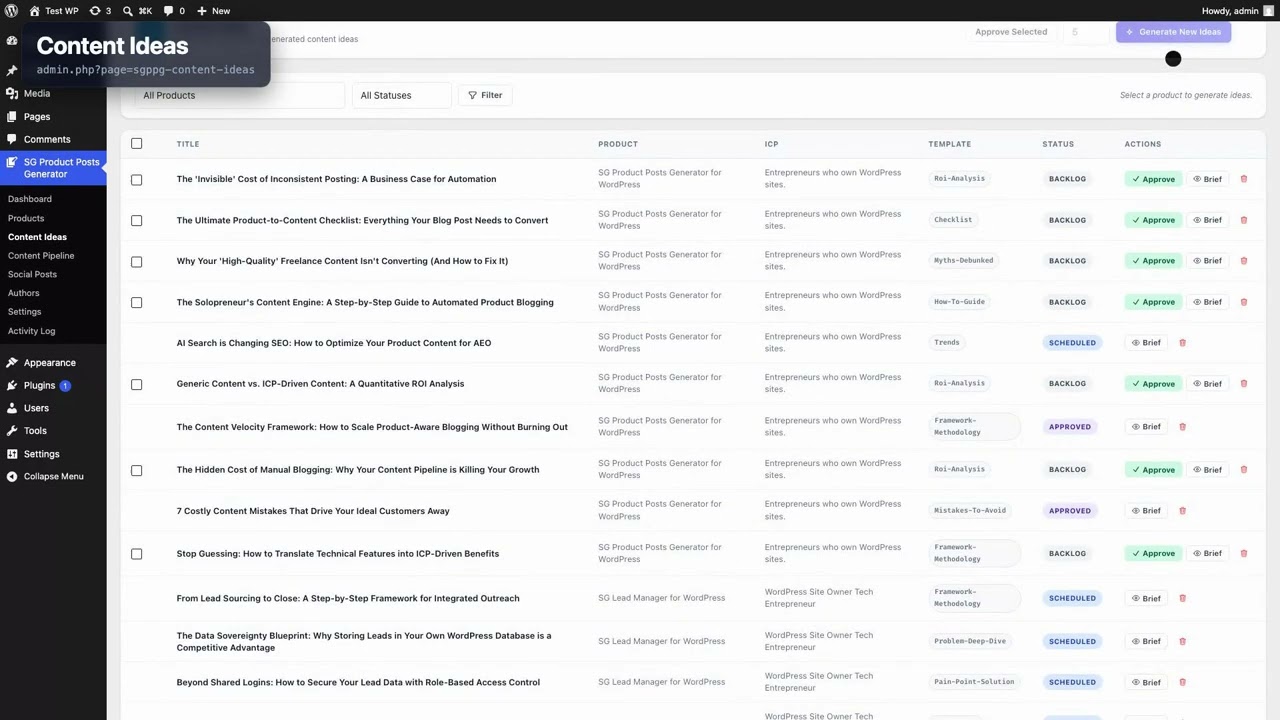
Task: Open the Social Posts submenu item
Action: point(32,274)
